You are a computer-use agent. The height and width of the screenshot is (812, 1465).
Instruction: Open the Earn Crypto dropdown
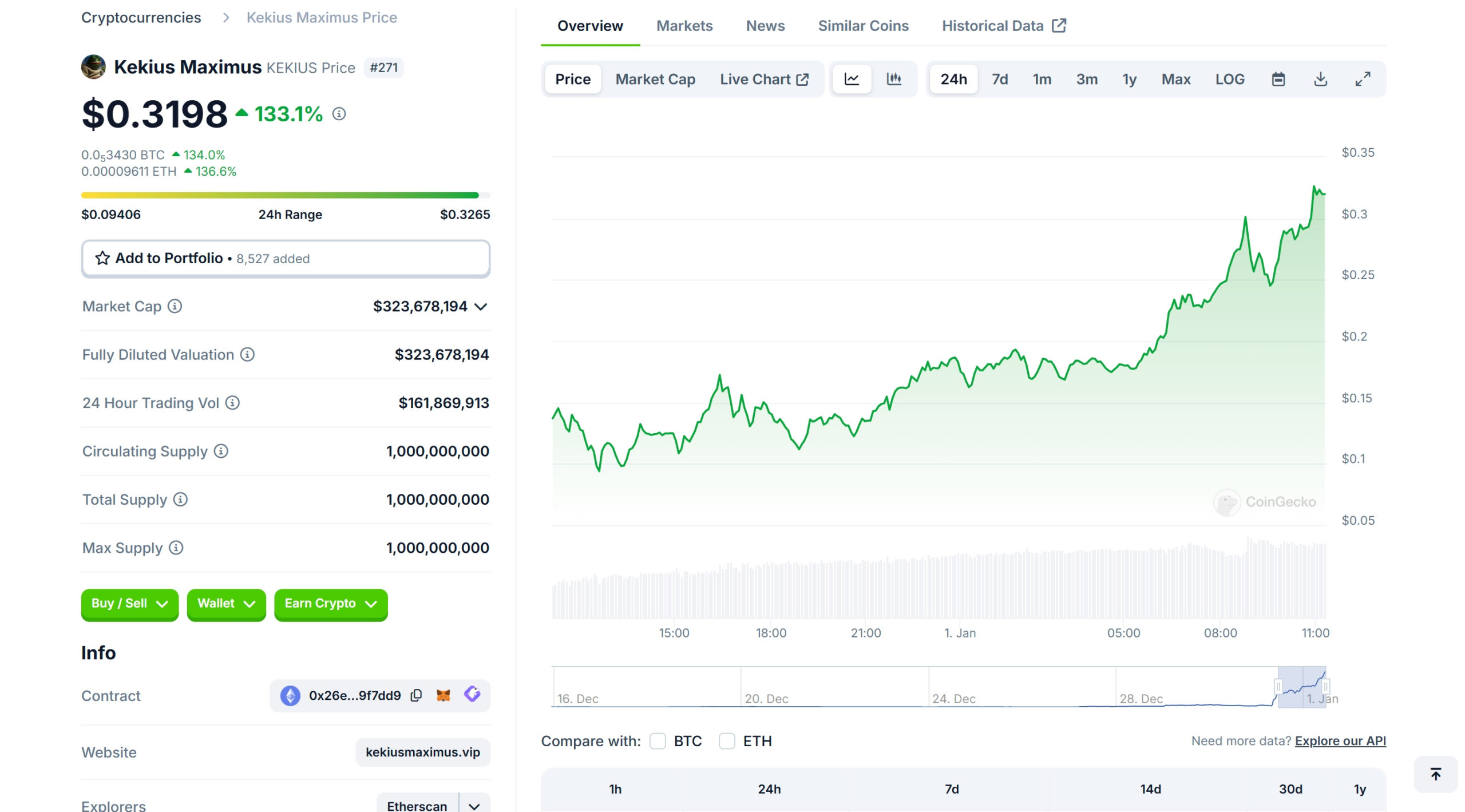(x=331, y=604)
